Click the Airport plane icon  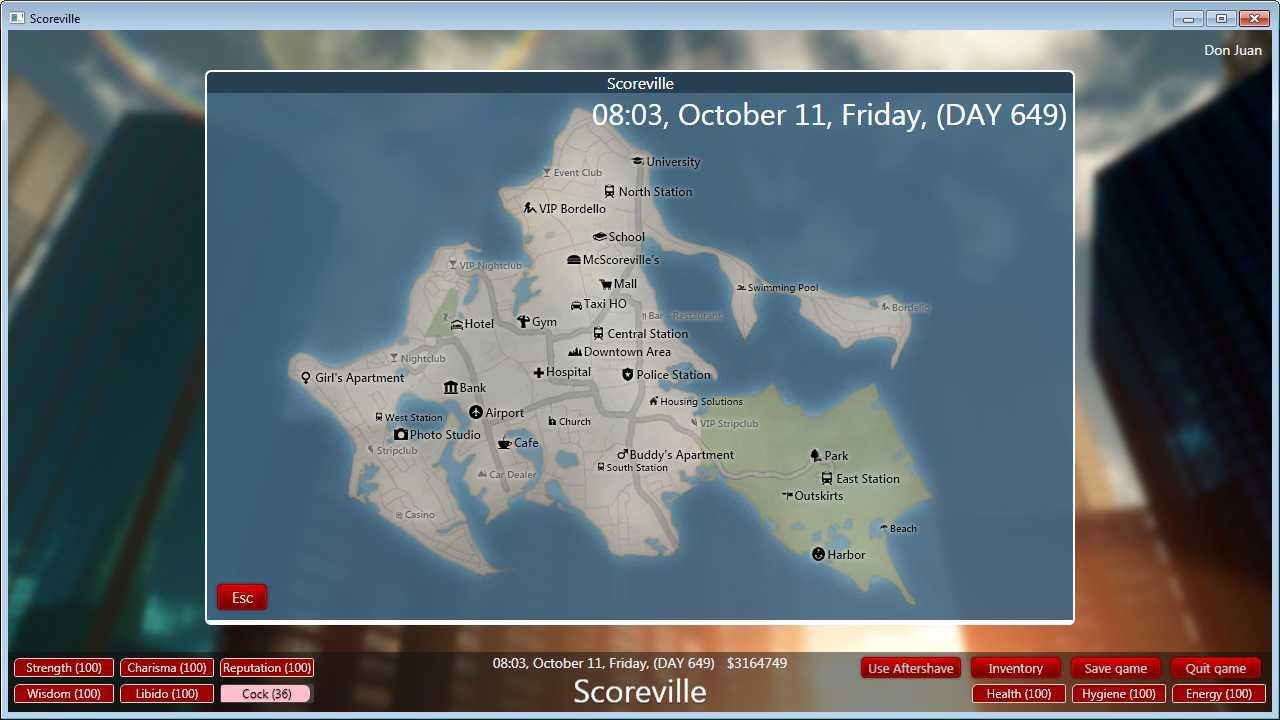(x=476, y=413)
